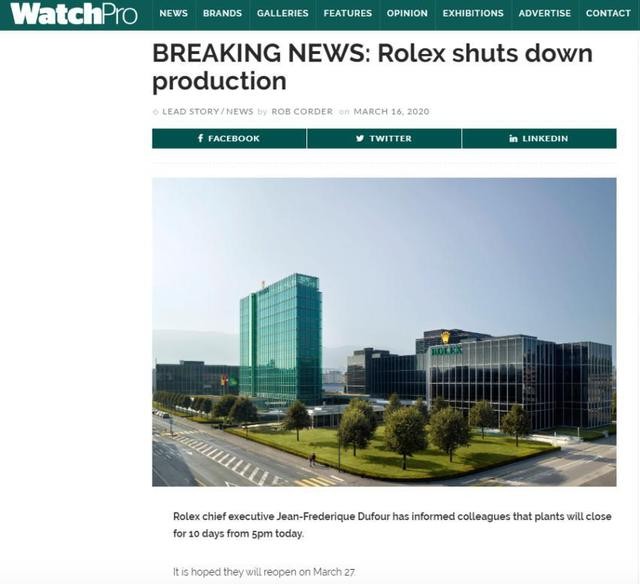Open the Brands menu item
640x584 pixels.
[x=222, y=13]
